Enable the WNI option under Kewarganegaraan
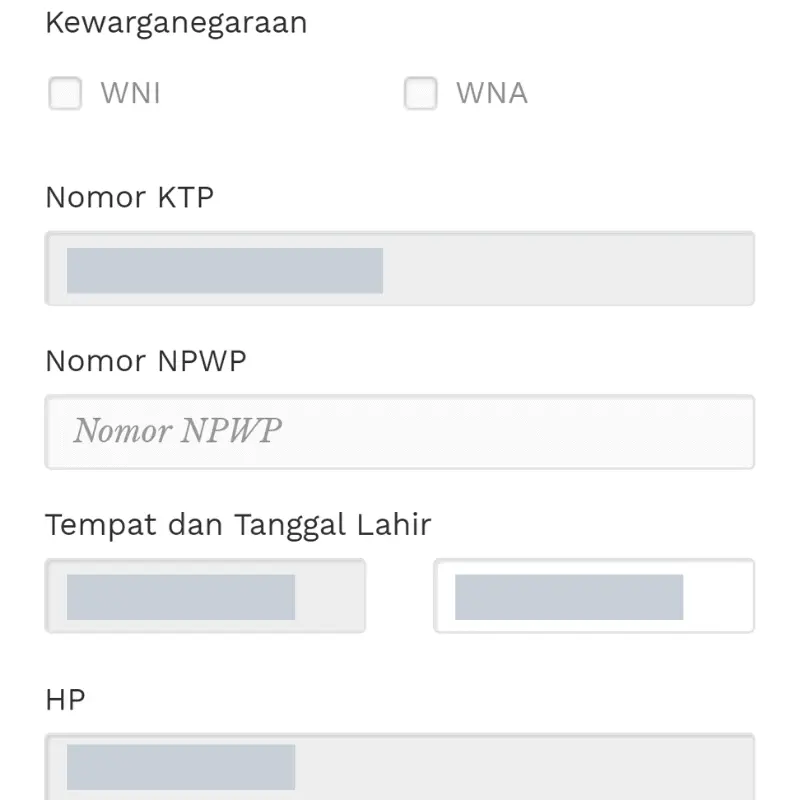This screenshot has height=800, width=800. [65, 93]
